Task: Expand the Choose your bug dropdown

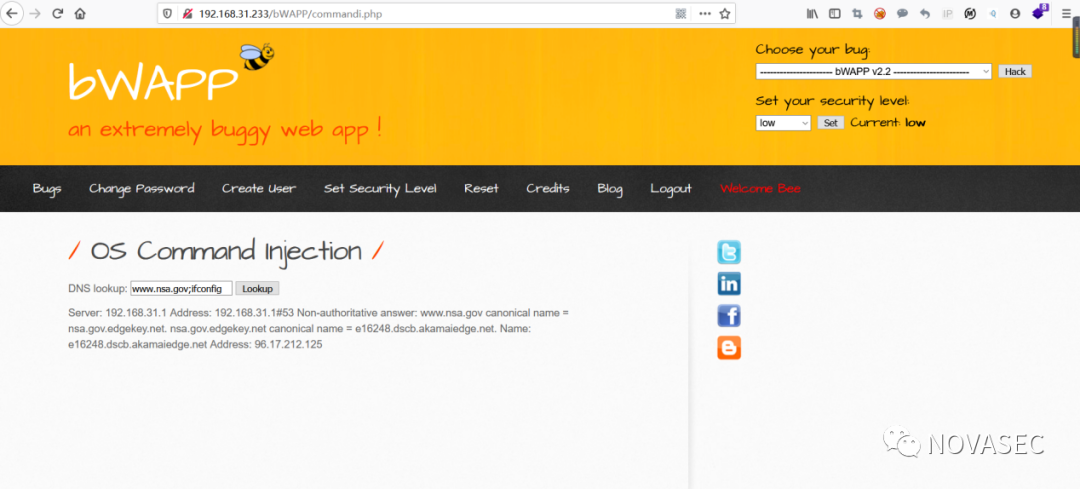Action: 873,71
